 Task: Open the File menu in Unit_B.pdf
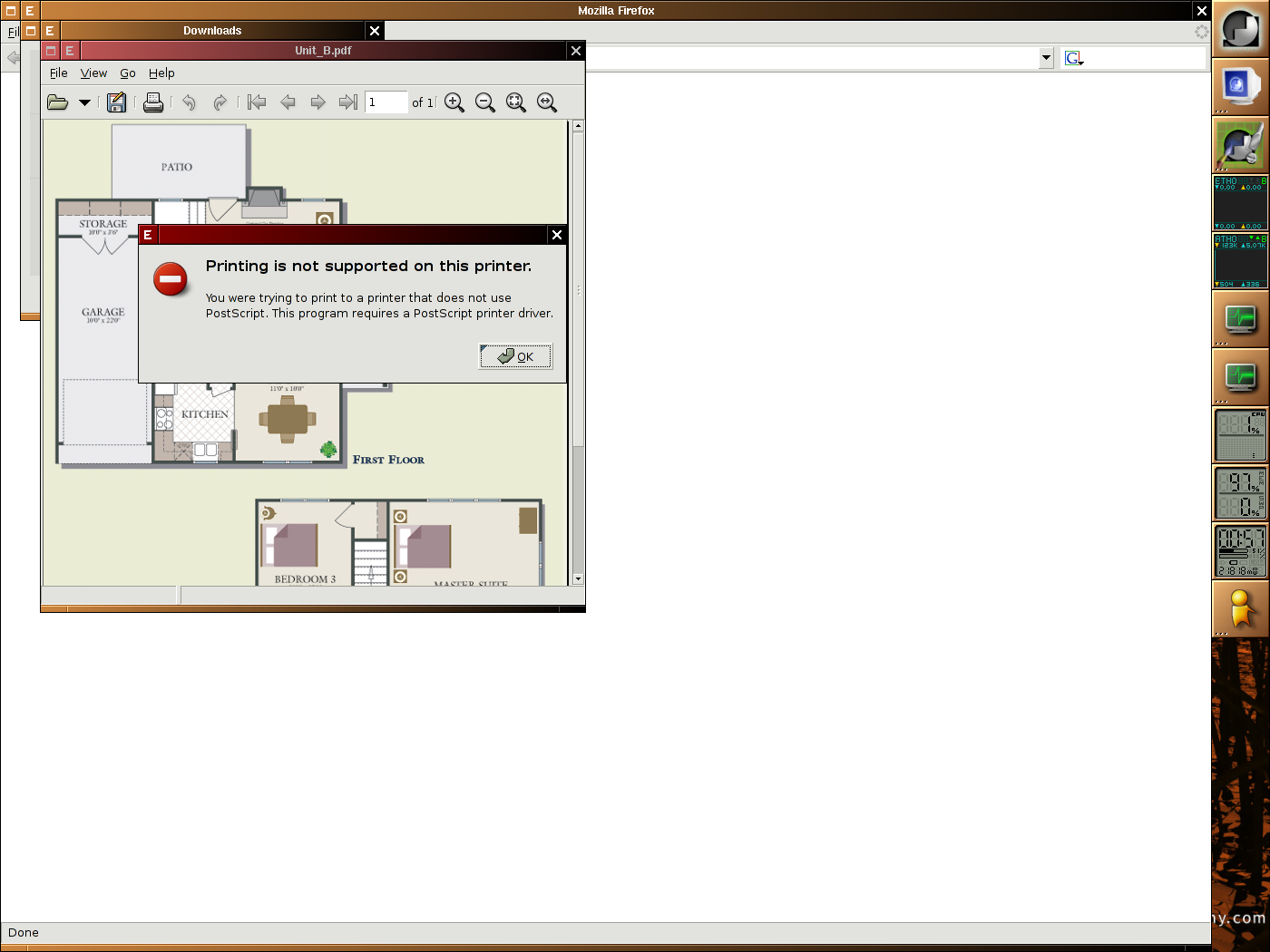click(59, 73)
